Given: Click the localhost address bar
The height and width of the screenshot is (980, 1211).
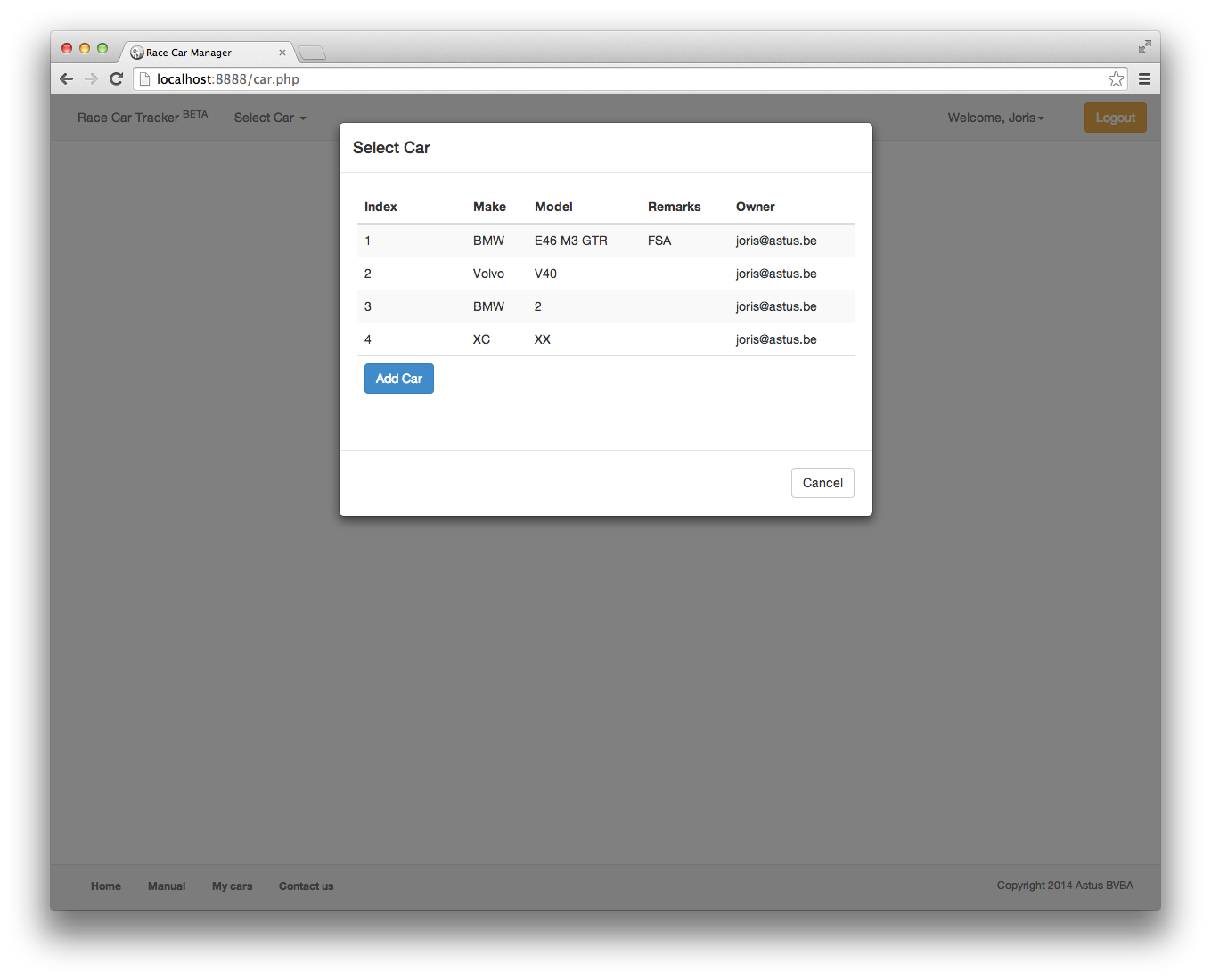Looking at the screenshot, I should (x=624, y=79).
